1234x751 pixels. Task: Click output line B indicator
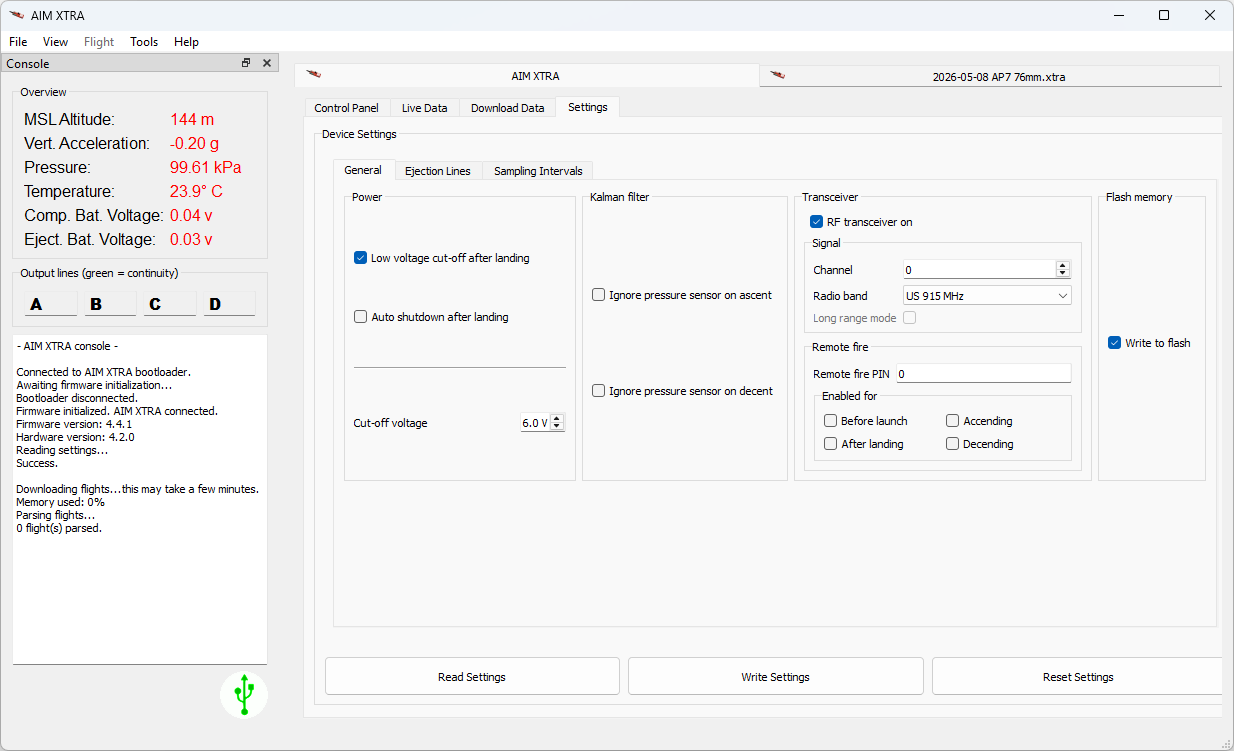110,304
